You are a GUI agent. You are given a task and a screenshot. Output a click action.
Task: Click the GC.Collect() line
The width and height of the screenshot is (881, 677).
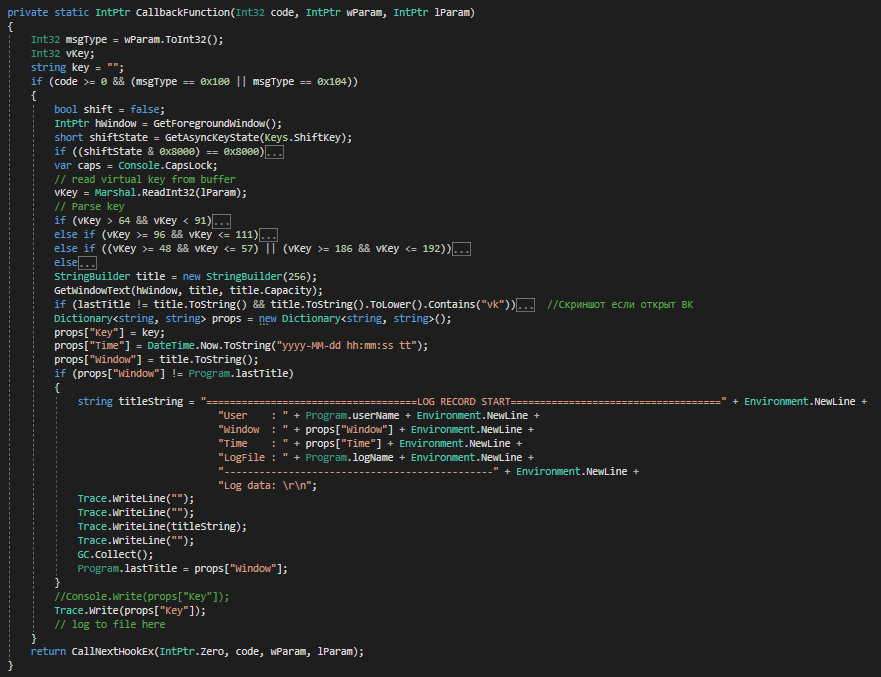coord(115,554)
